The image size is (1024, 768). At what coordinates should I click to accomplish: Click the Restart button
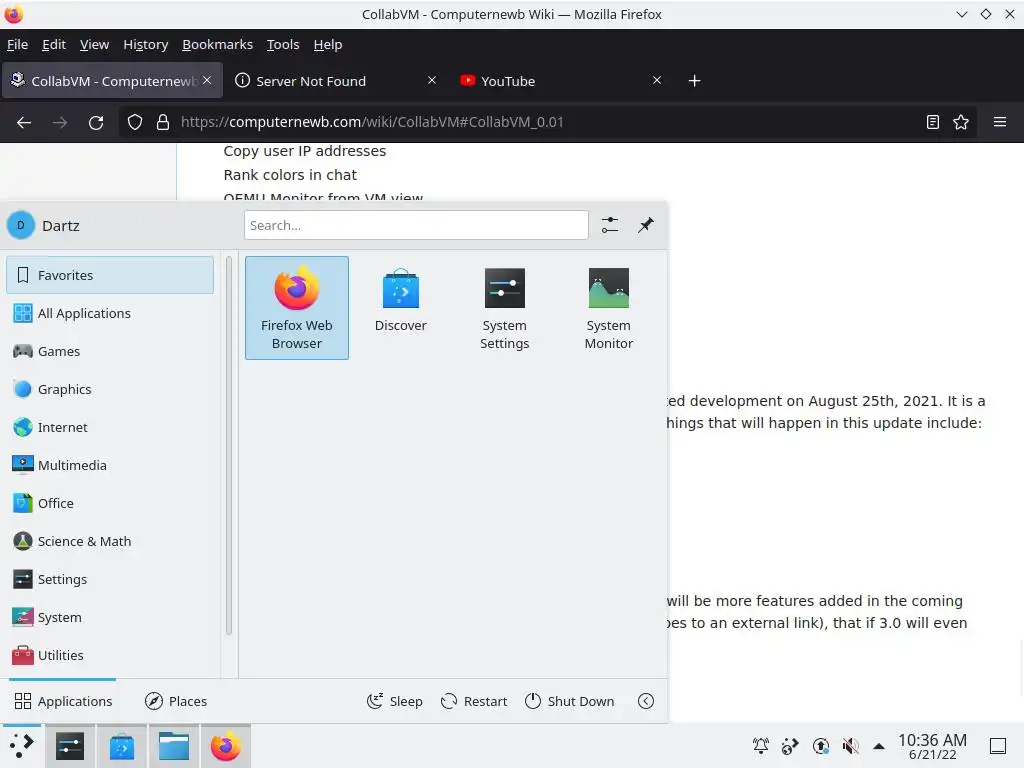474,701
